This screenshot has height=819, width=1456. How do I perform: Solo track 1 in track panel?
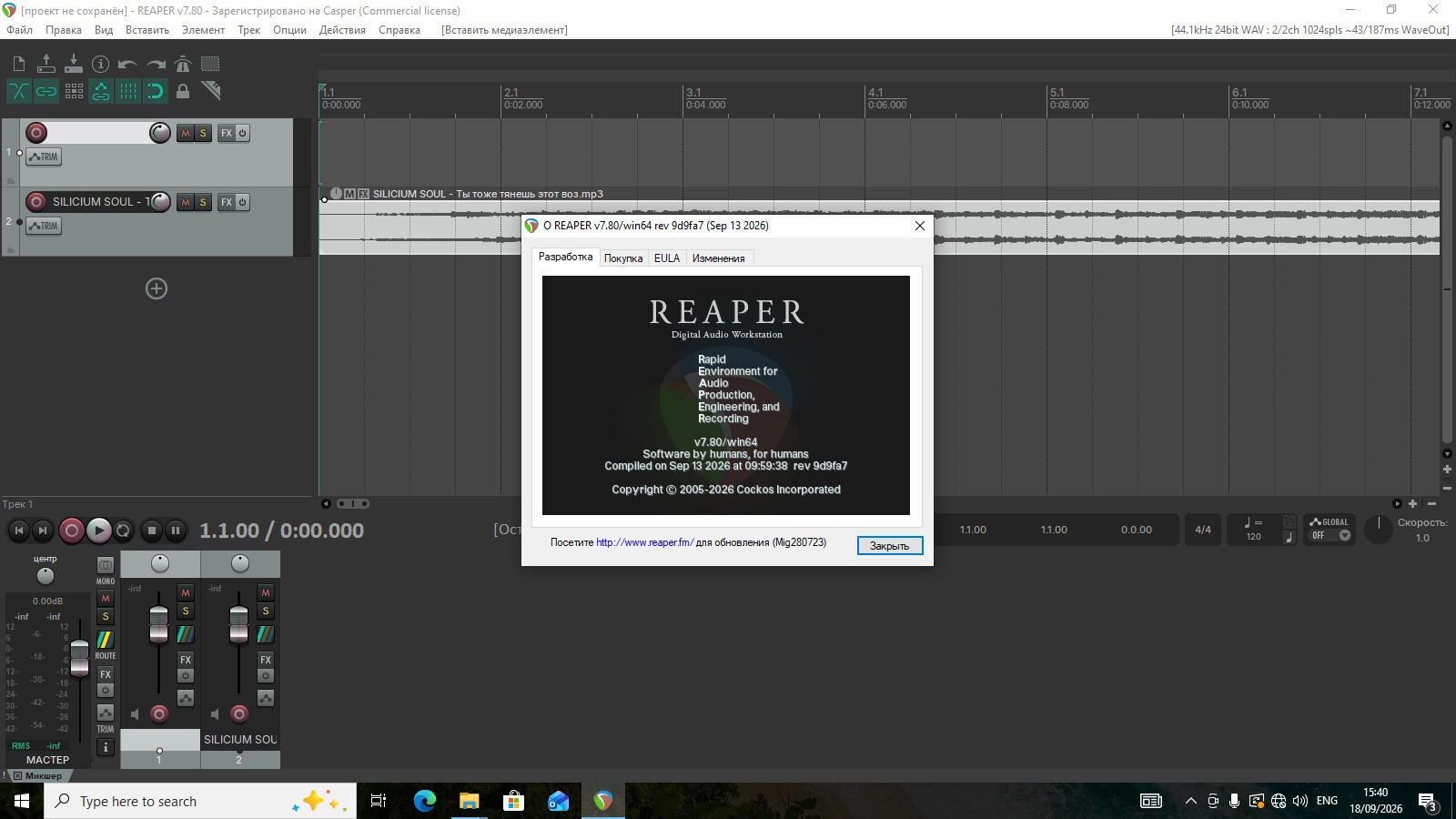pos(203,133)
